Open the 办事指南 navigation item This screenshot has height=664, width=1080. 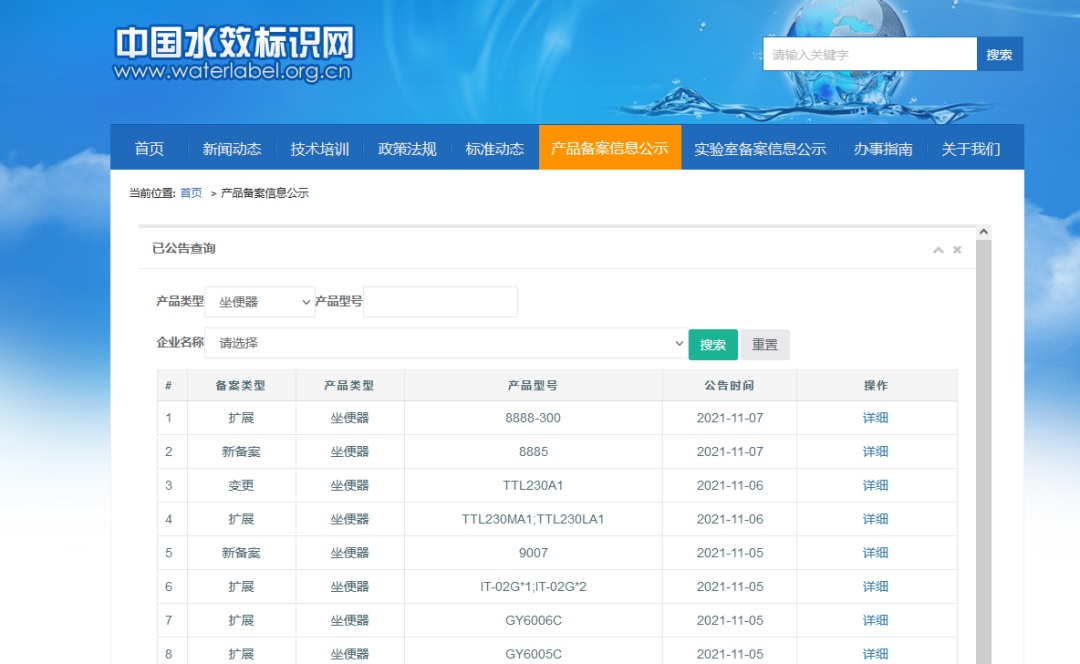click(x=883, y=149)
